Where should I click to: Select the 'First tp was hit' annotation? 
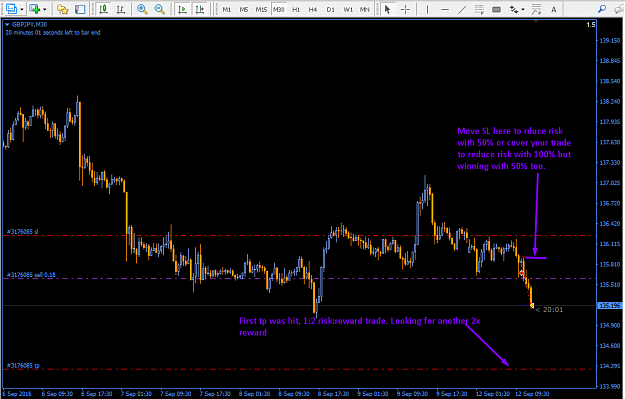(x=360, y=326)
